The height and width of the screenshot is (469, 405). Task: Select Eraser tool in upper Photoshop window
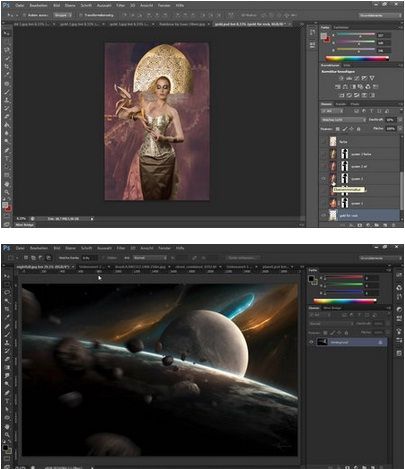pos(7,116)
